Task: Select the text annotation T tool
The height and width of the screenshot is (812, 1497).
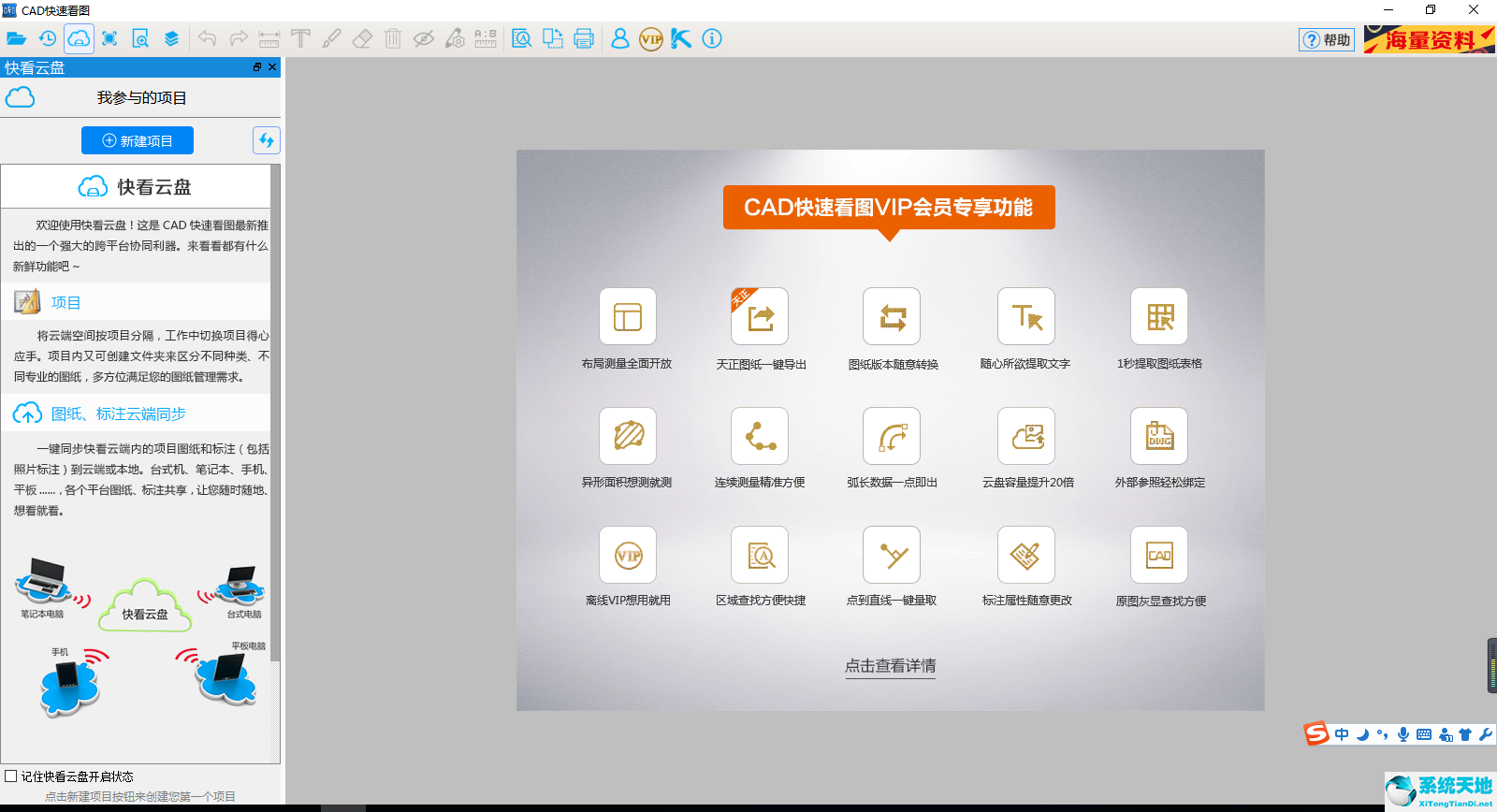Action: 300,39
